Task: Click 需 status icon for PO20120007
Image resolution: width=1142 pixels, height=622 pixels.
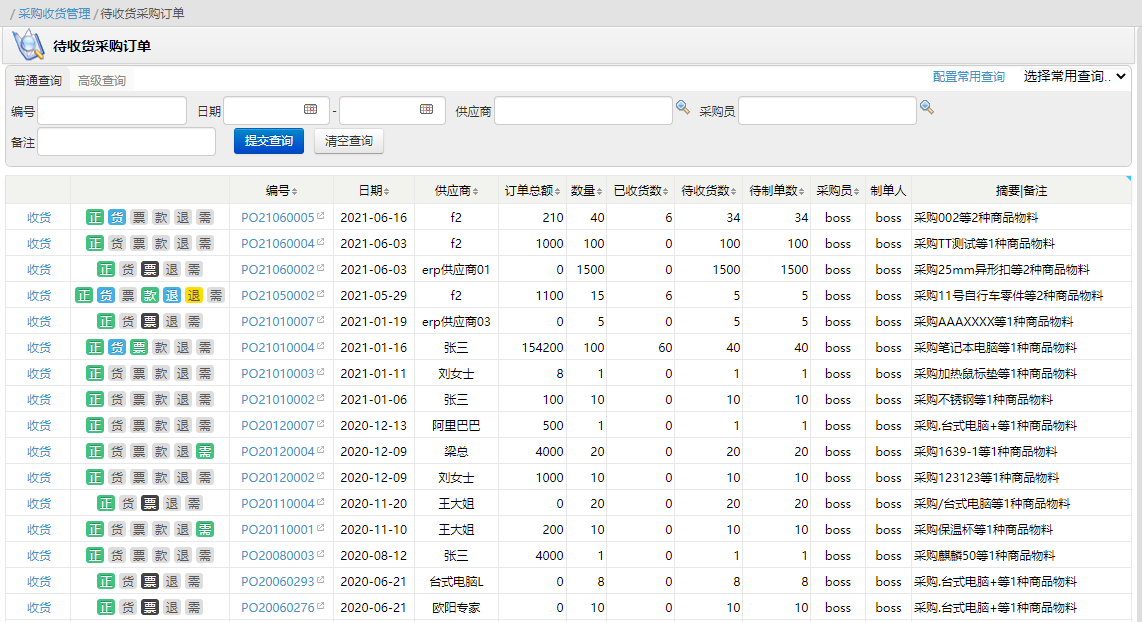Action: pyautogui.click(x=205, y=425)
